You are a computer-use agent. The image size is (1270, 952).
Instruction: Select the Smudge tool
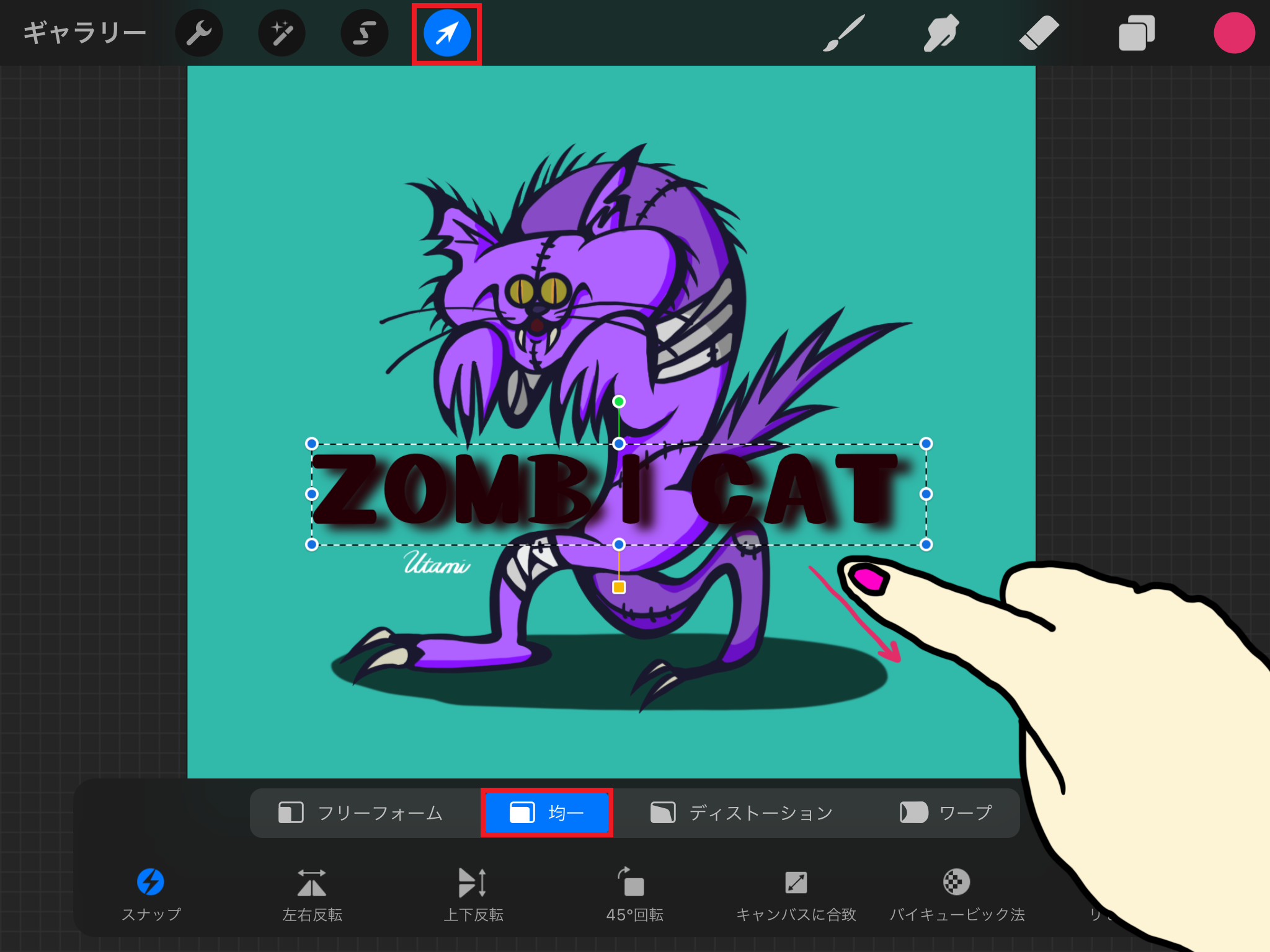click(941, 32)
